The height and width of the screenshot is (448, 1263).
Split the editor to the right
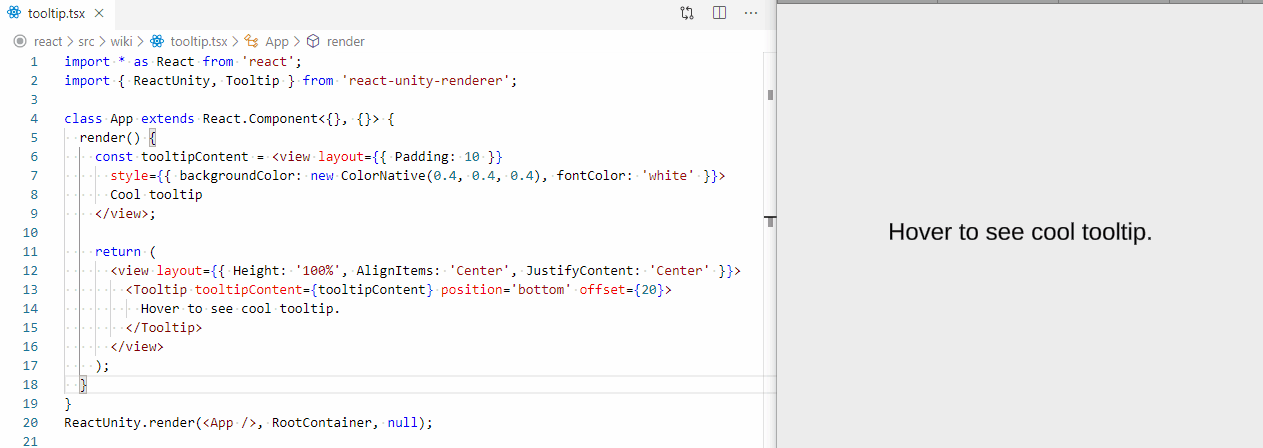[x=719, y=13]
